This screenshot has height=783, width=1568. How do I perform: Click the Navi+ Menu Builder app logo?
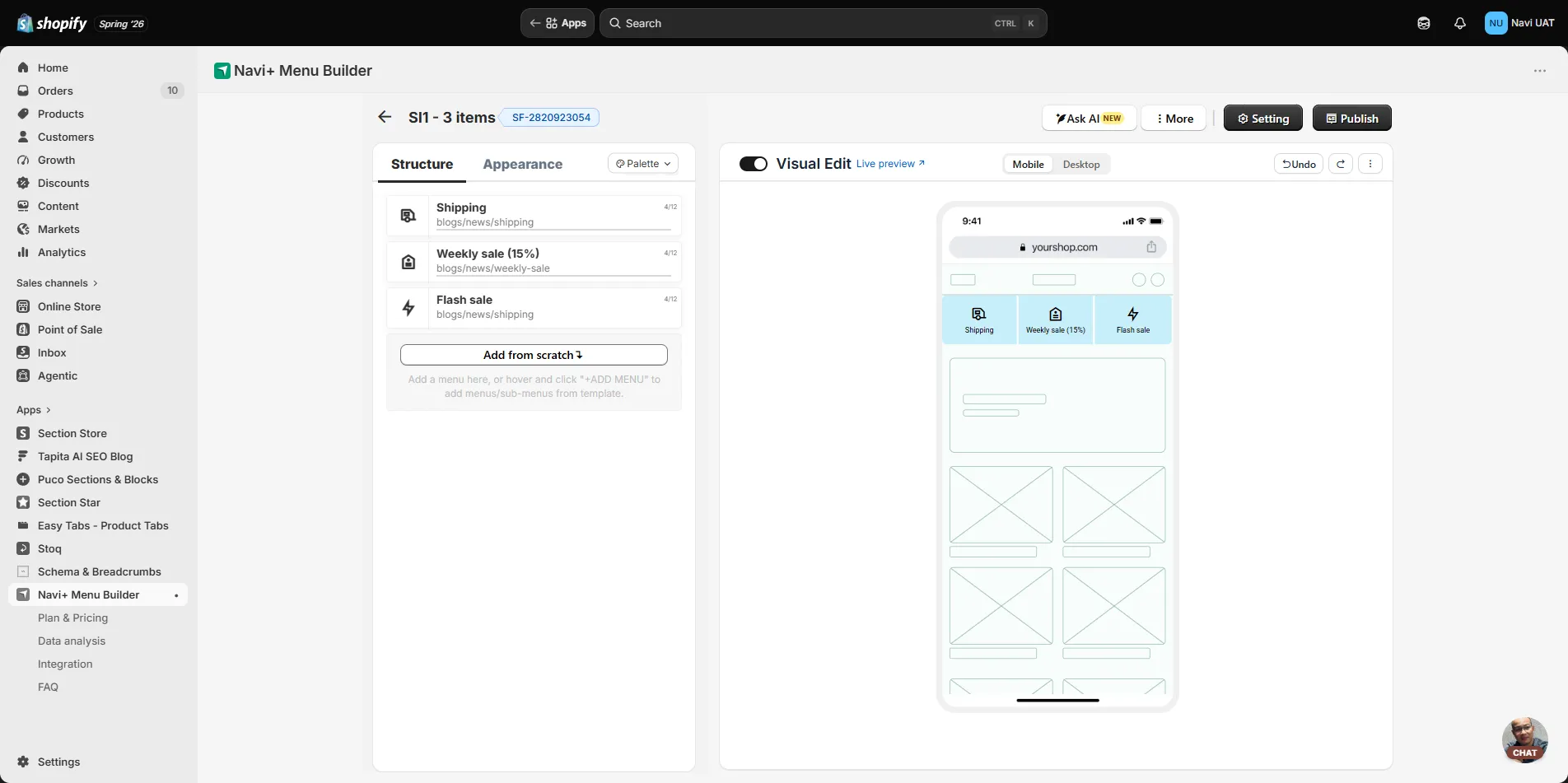pos(222,71)
